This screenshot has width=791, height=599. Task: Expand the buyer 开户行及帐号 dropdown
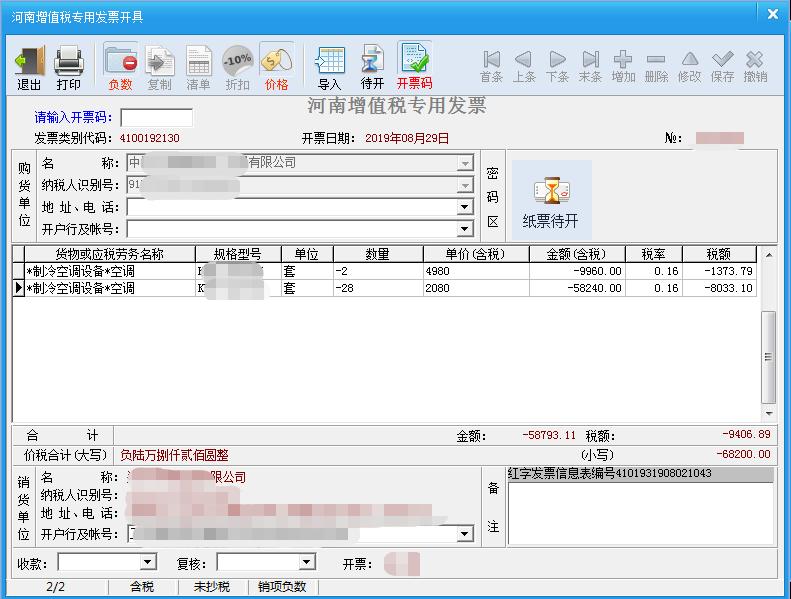464,229
